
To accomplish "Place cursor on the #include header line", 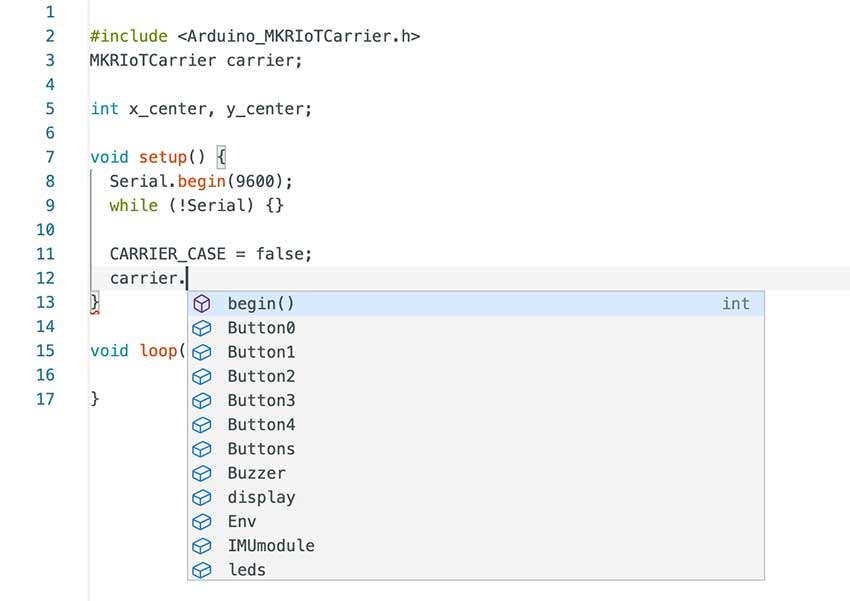I will [x=255, y=36].
